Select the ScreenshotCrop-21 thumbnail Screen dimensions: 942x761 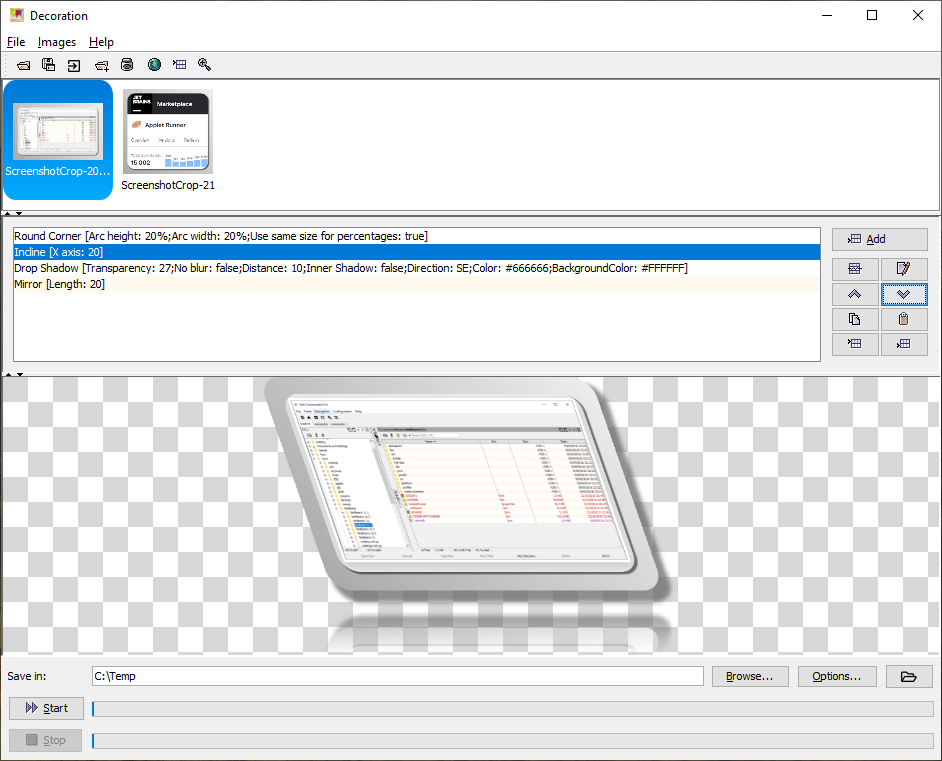(168, 135)
